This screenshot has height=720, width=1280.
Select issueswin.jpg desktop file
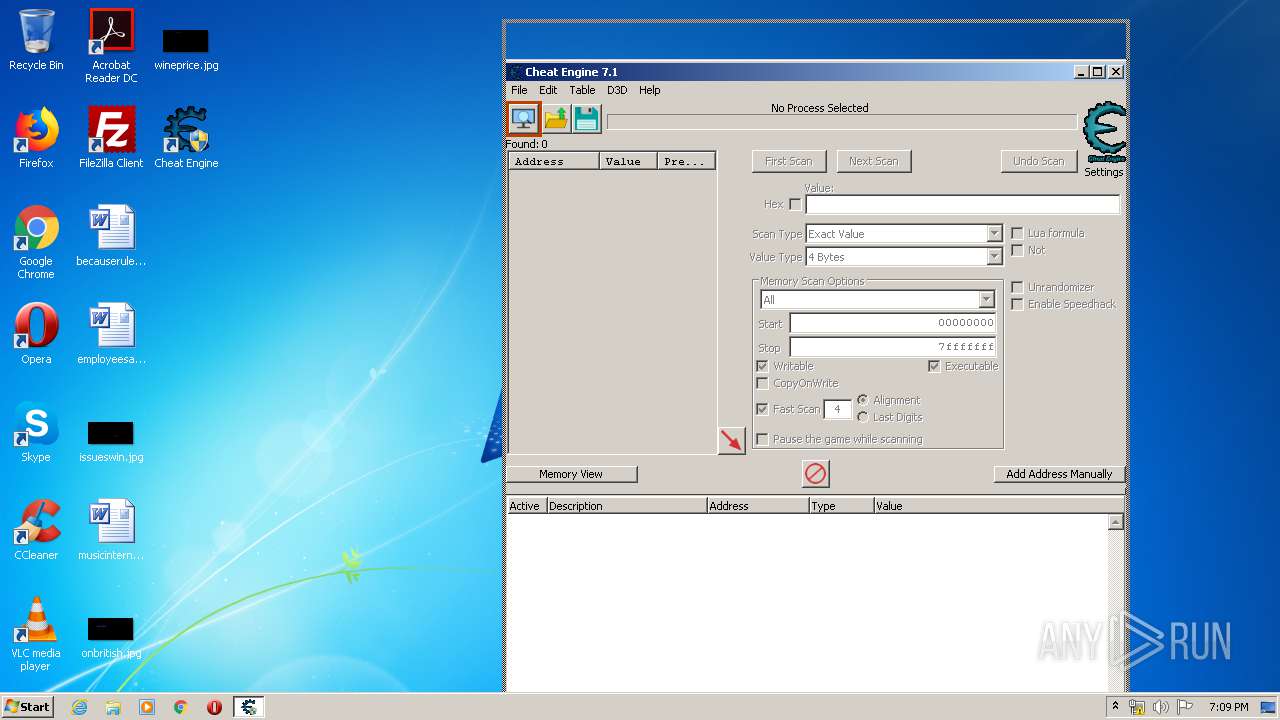(x=111, y=441)
